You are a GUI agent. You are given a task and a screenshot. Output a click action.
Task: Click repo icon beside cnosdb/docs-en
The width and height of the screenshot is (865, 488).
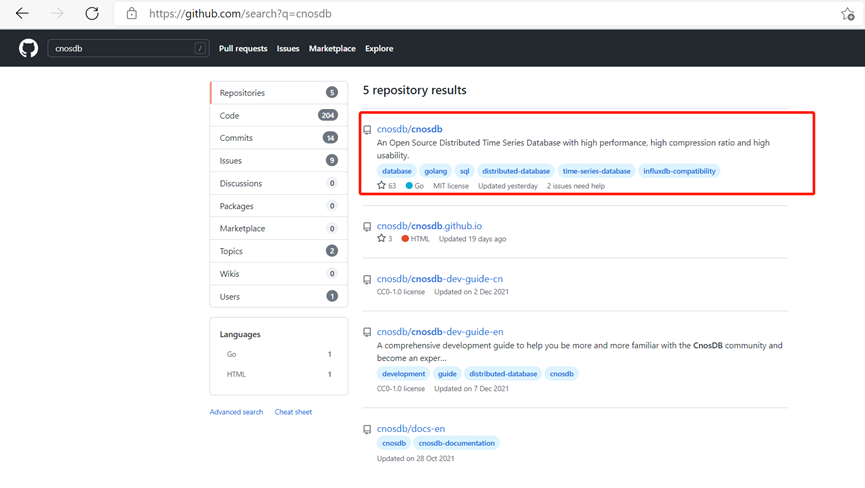click(367, 430)
